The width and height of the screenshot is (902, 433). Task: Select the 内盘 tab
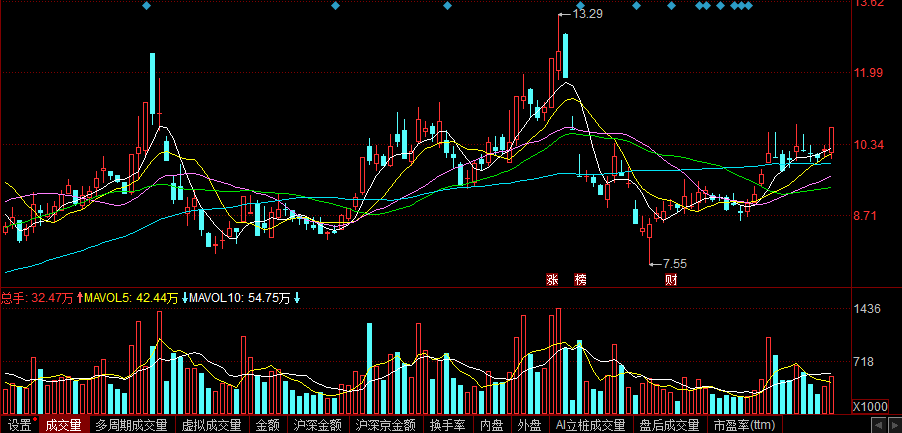(x=492, y=425)
